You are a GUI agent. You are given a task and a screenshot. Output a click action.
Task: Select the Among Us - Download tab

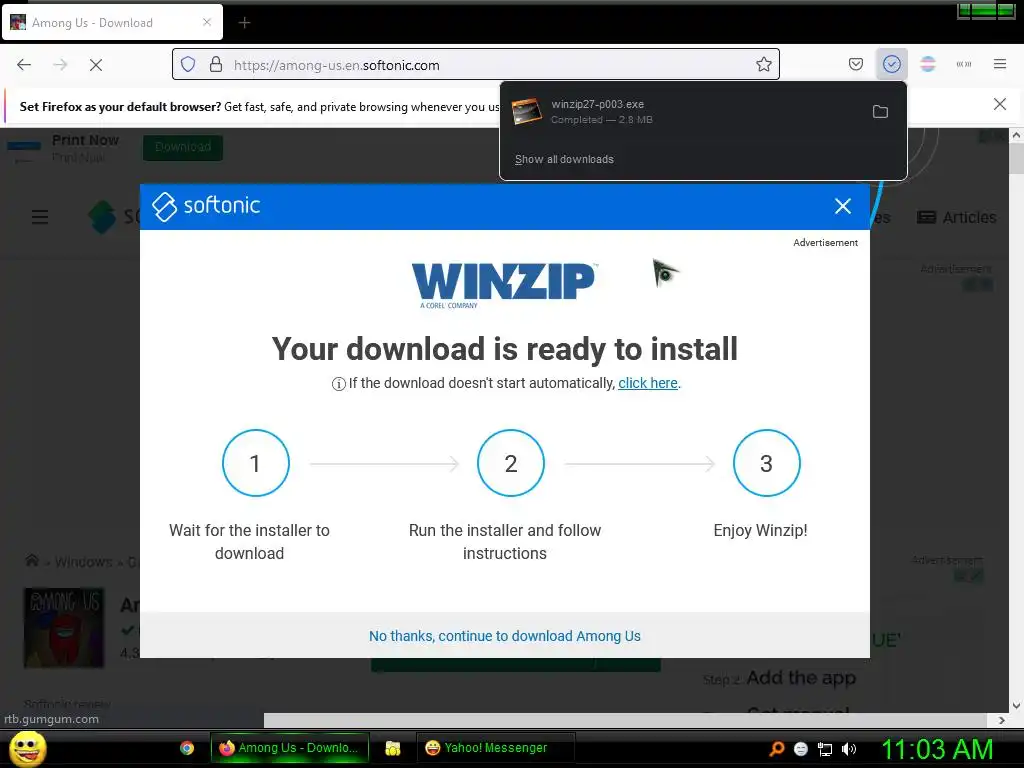pos(113,23)
